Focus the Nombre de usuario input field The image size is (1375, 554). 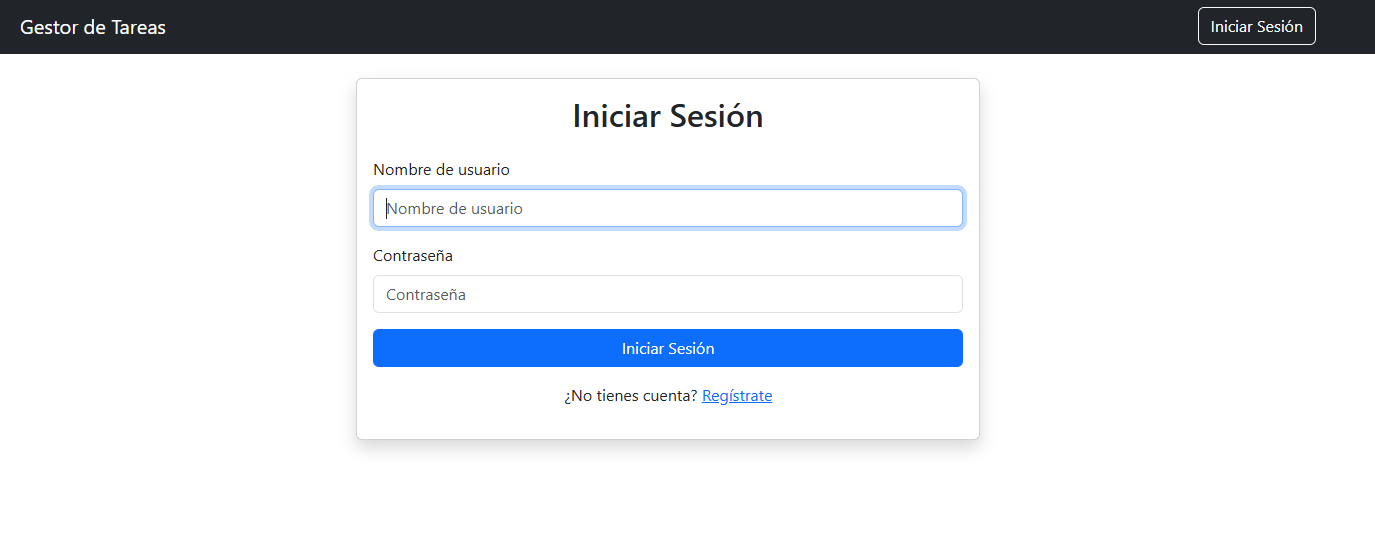click(667, 208)
